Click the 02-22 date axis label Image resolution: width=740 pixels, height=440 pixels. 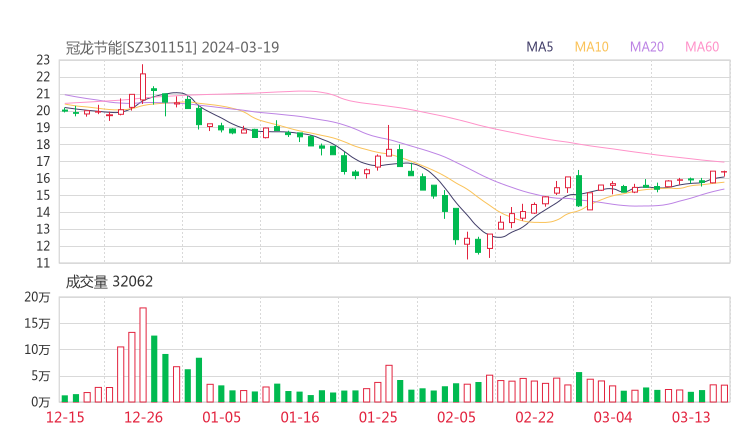pos(534,417)
